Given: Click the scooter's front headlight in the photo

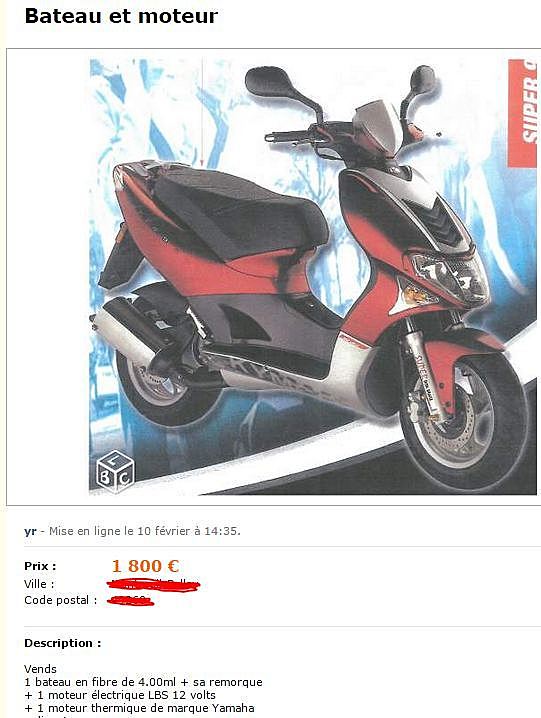Looking at the screenshot, I should point(449,277).
